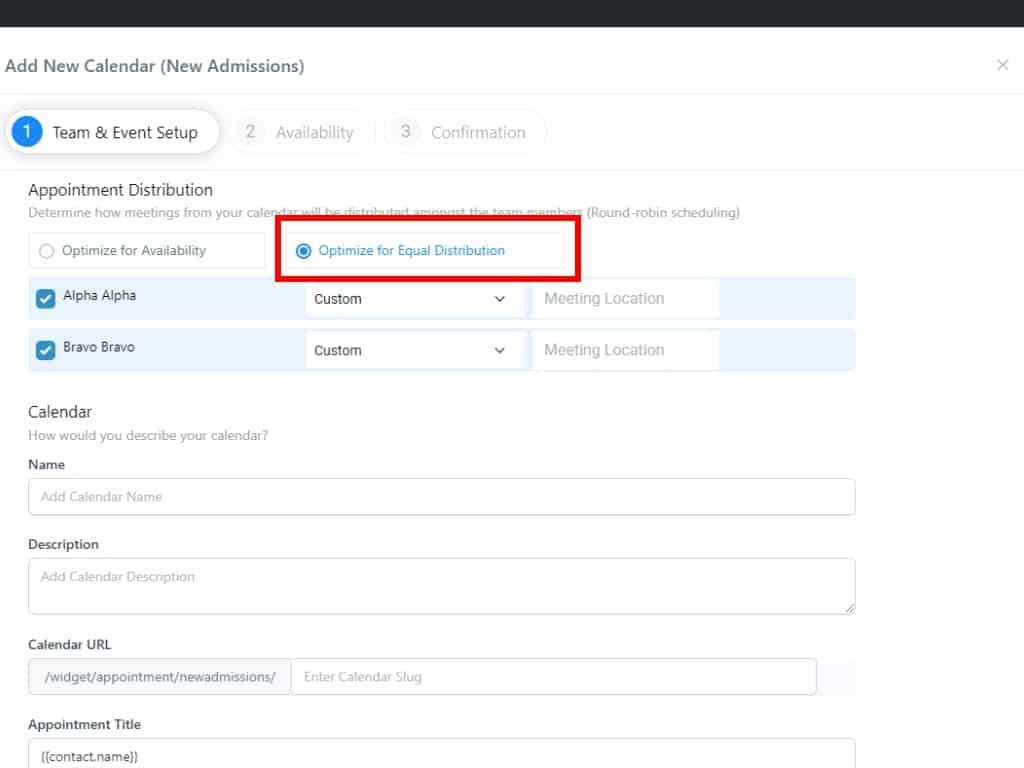Select the Team & Event Setup step label

click(x=125, y=132)
